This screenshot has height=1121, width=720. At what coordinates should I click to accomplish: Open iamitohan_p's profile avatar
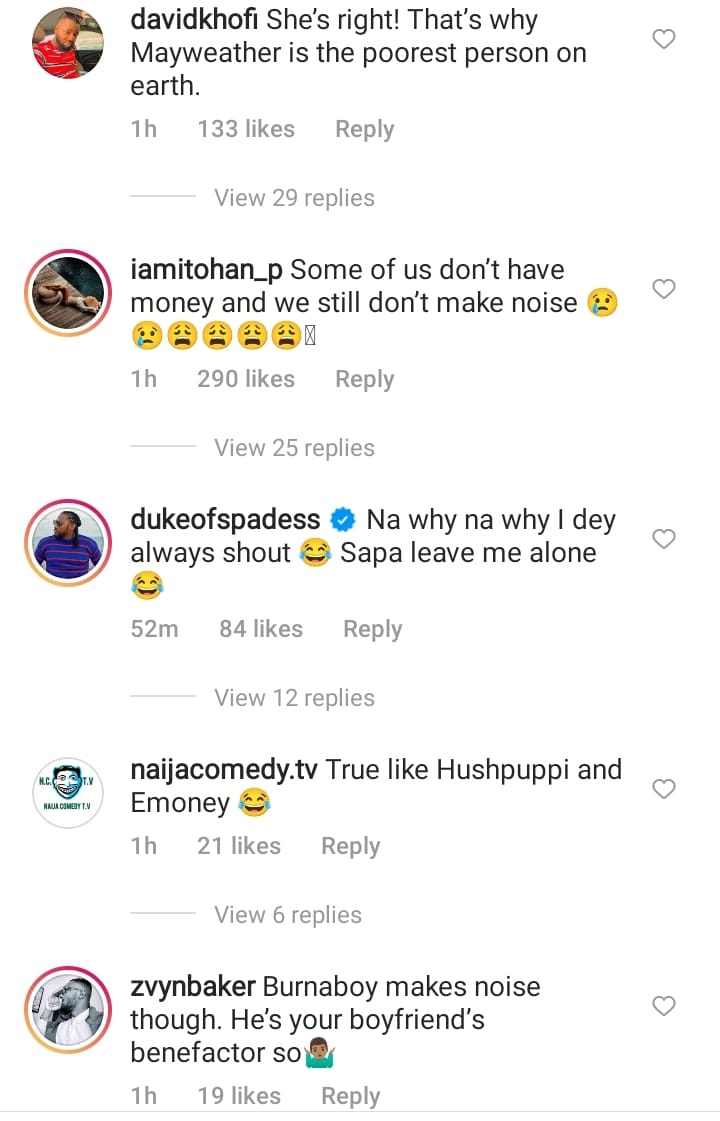click(x=68, y=291)
